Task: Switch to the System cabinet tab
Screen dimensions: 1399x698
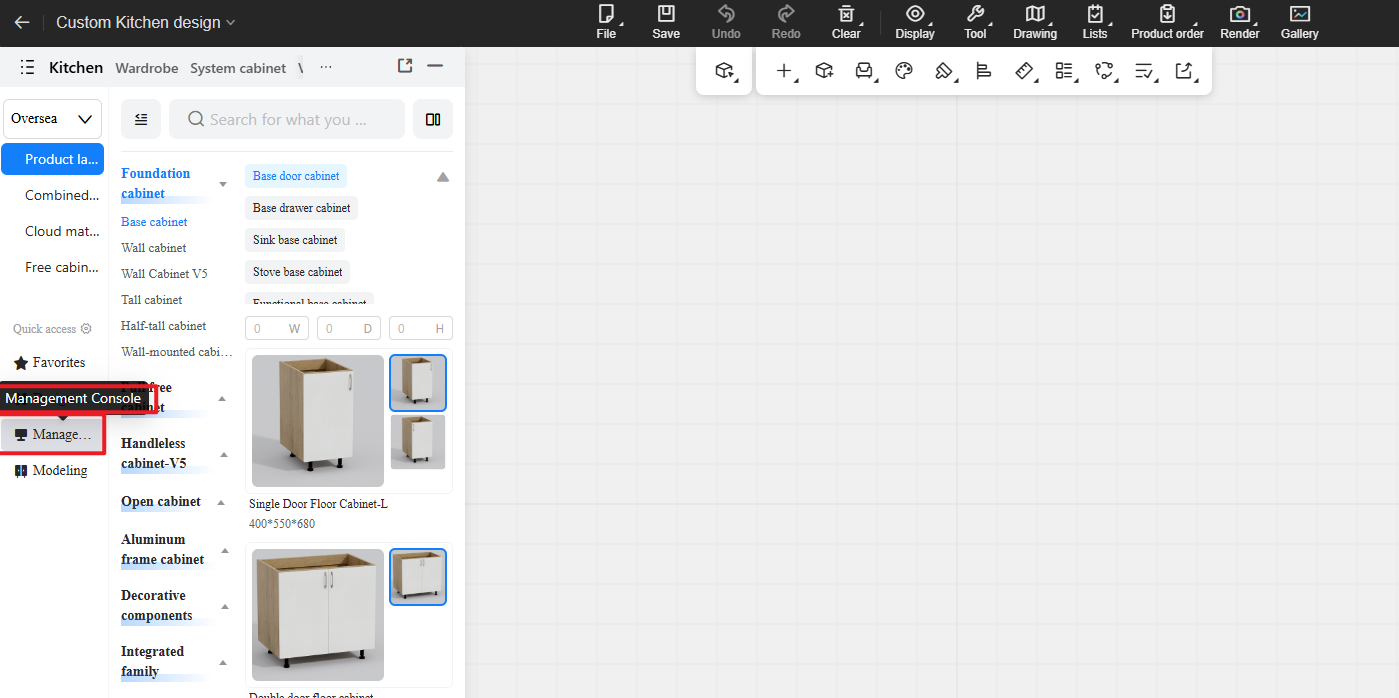Action: [238, 68]
